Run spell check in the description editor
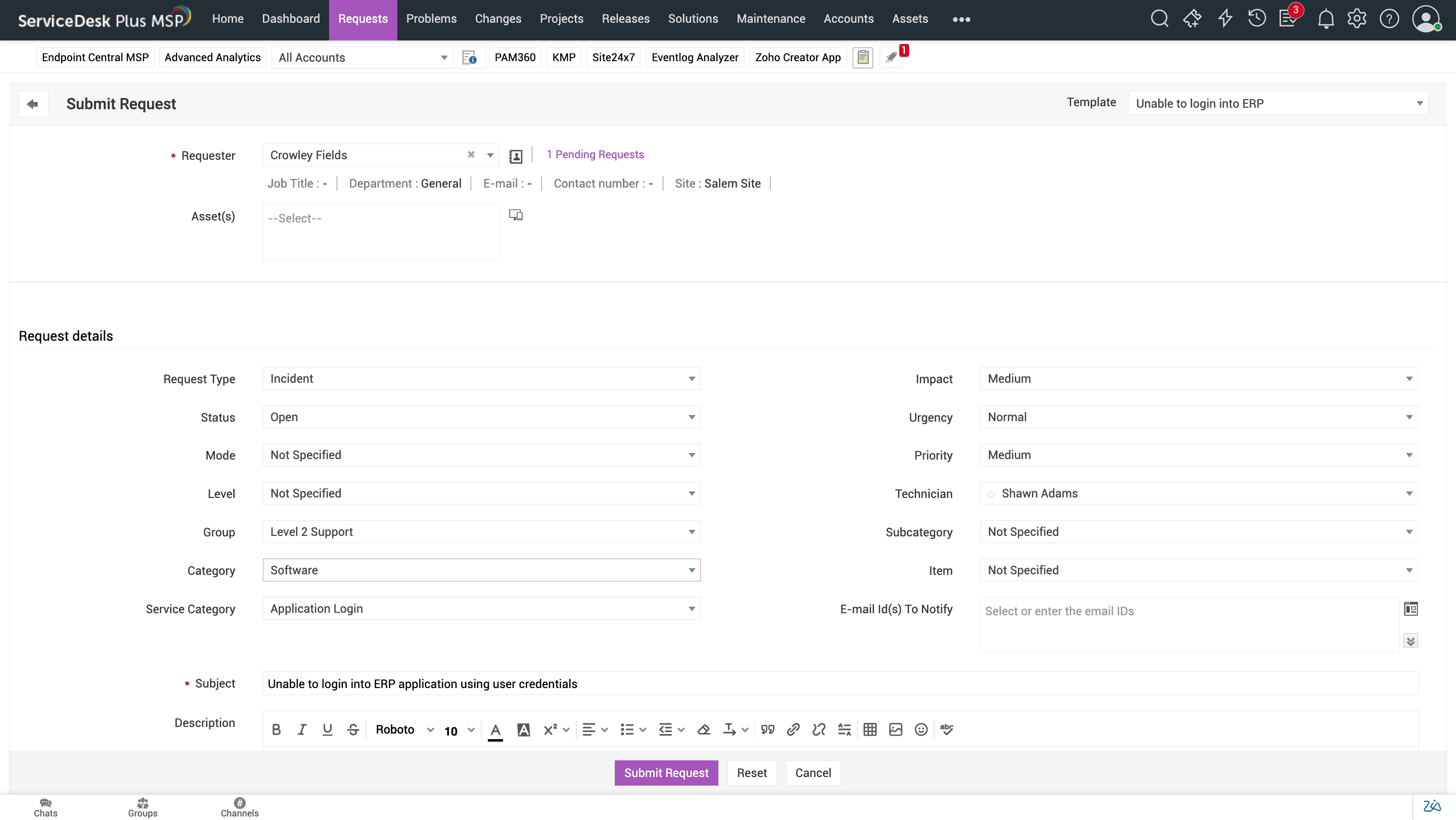Viewport: 1456px width, 820px height. click(947, 730)
